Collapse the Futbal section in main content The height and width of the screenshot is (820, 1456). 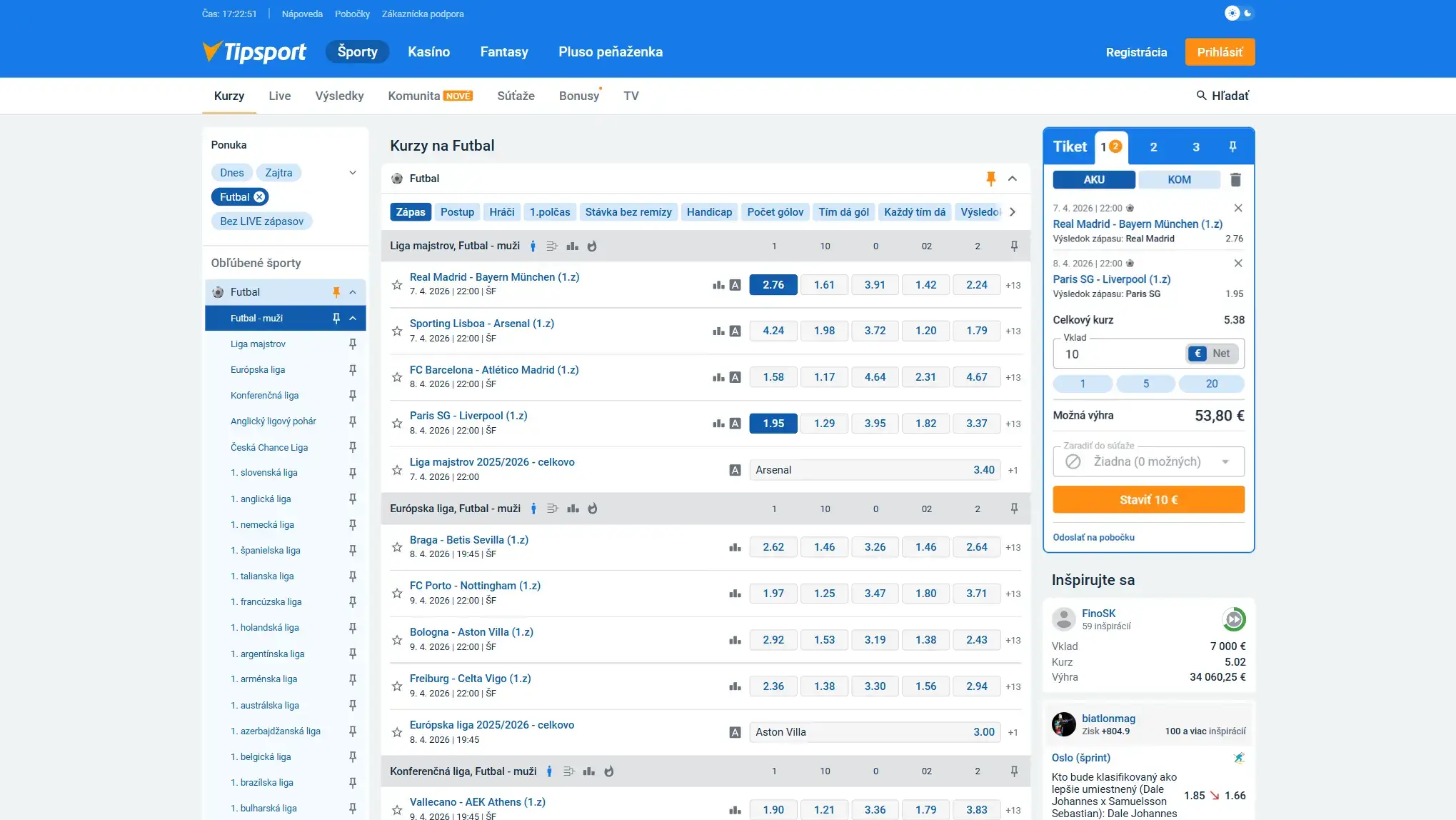(x=1013, y=178)
